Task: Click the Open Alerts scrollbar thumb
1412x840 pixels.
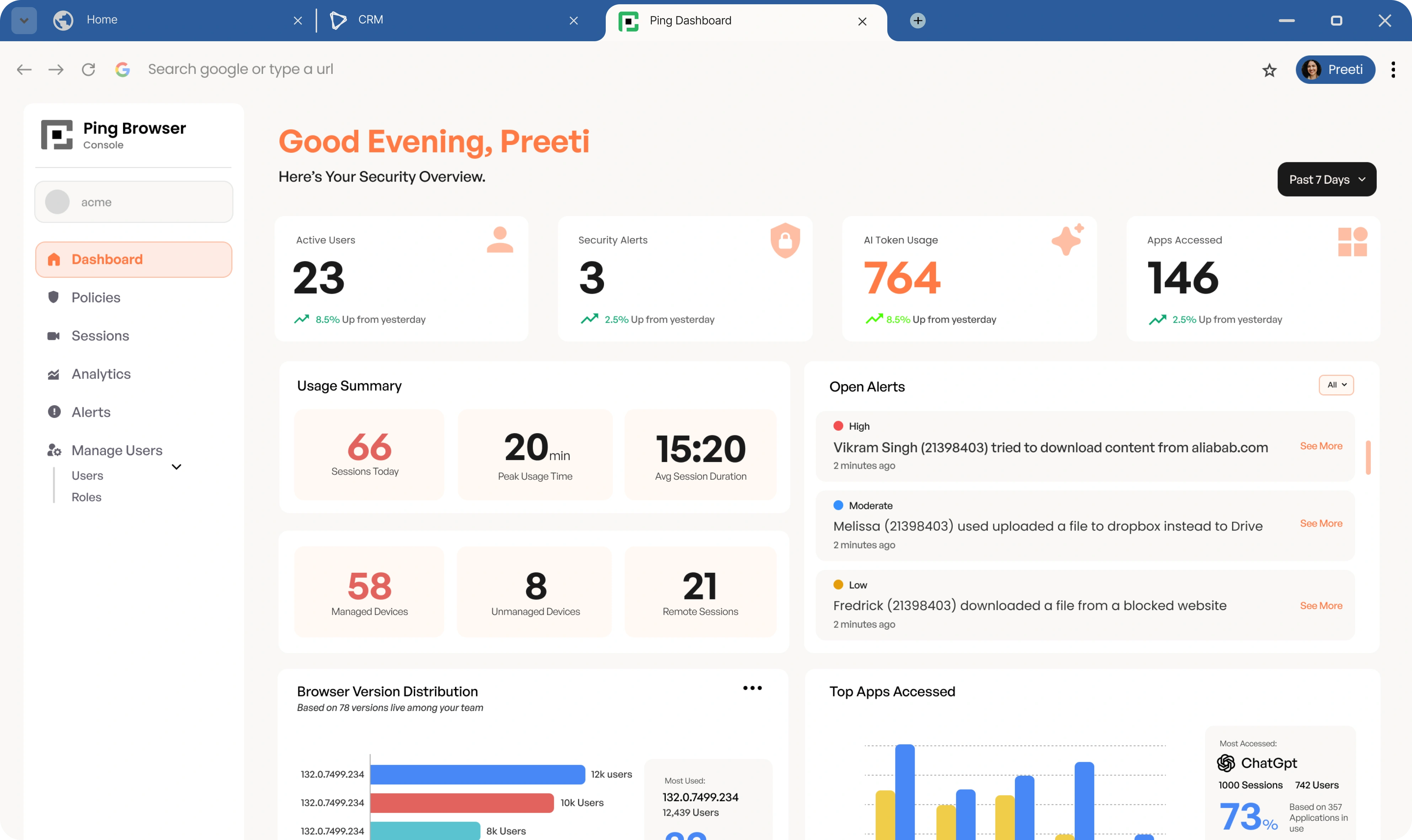Action: point(1368,457)
